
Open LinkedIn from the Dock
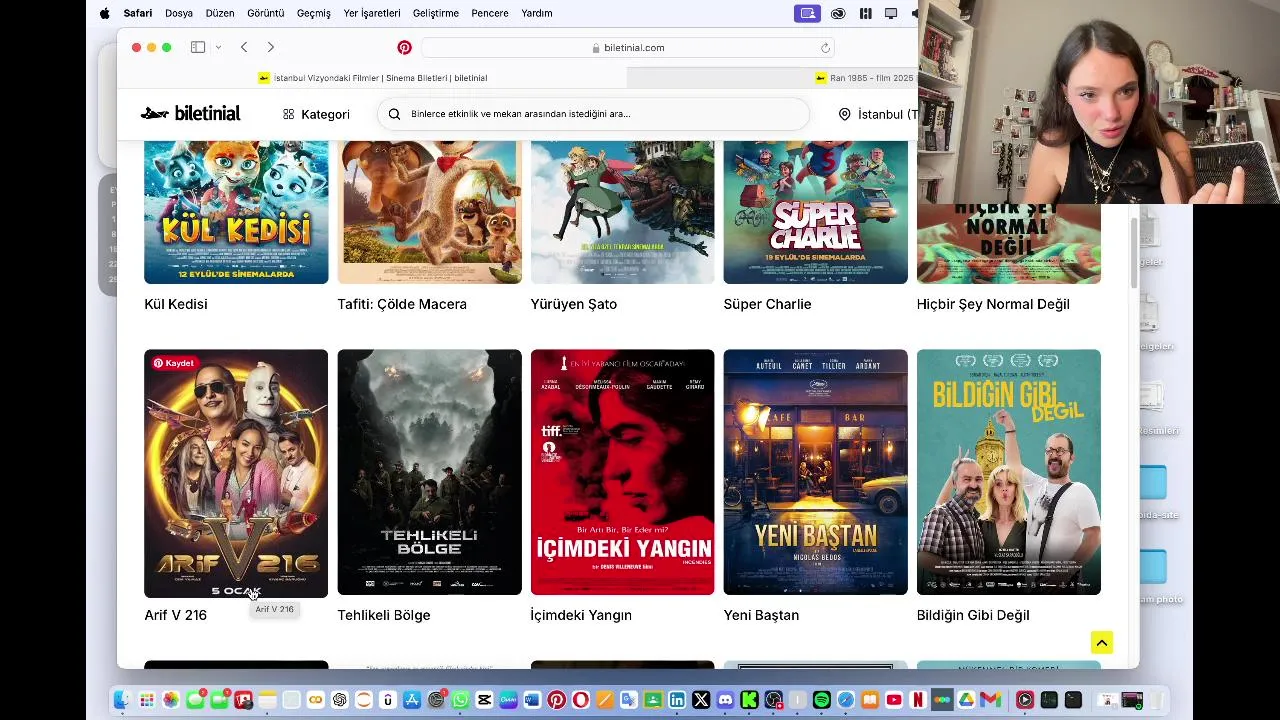click(677, 700)
